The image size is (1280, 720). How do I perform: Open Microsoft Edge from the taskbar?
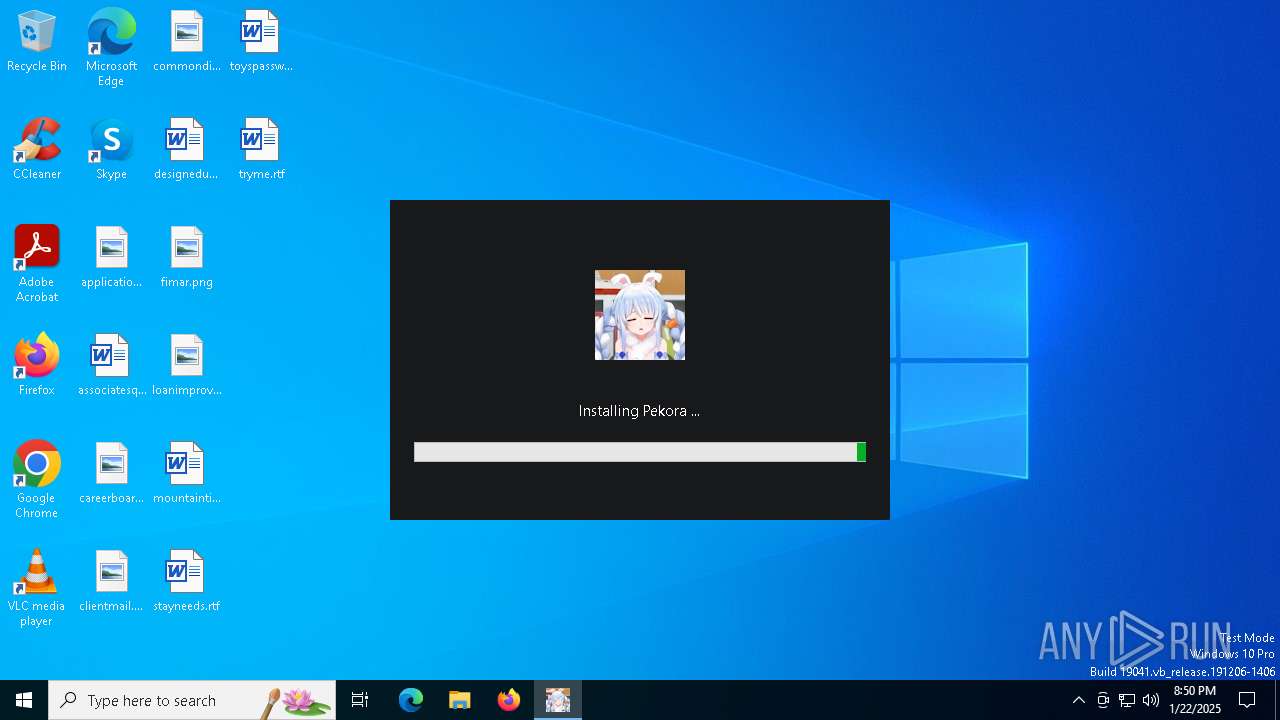[x=411, y=700]
